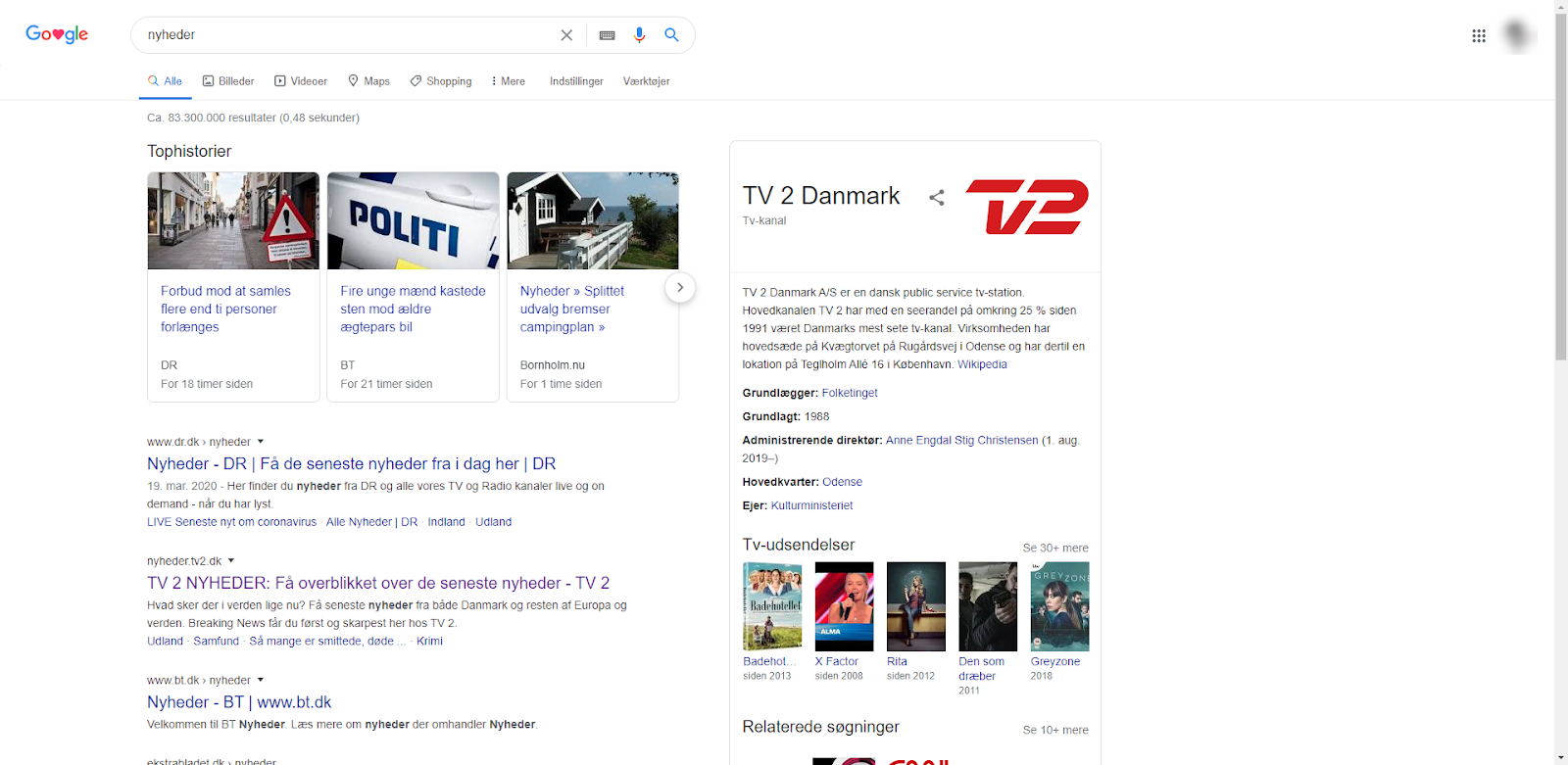
Task: Open TV 2 NYHEDER result title
Action: tap(378, 583)
